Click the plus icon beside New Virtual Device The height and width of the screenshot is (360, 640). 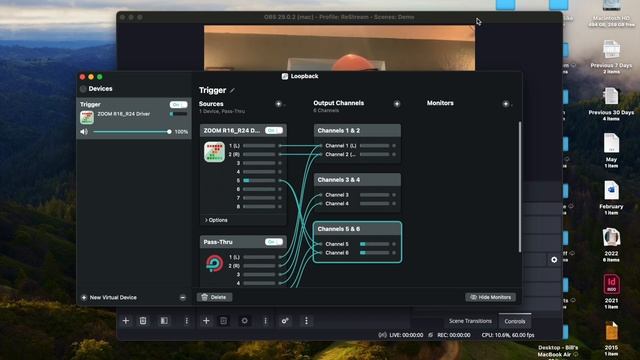pyautogui.click(x=84, y=298)
